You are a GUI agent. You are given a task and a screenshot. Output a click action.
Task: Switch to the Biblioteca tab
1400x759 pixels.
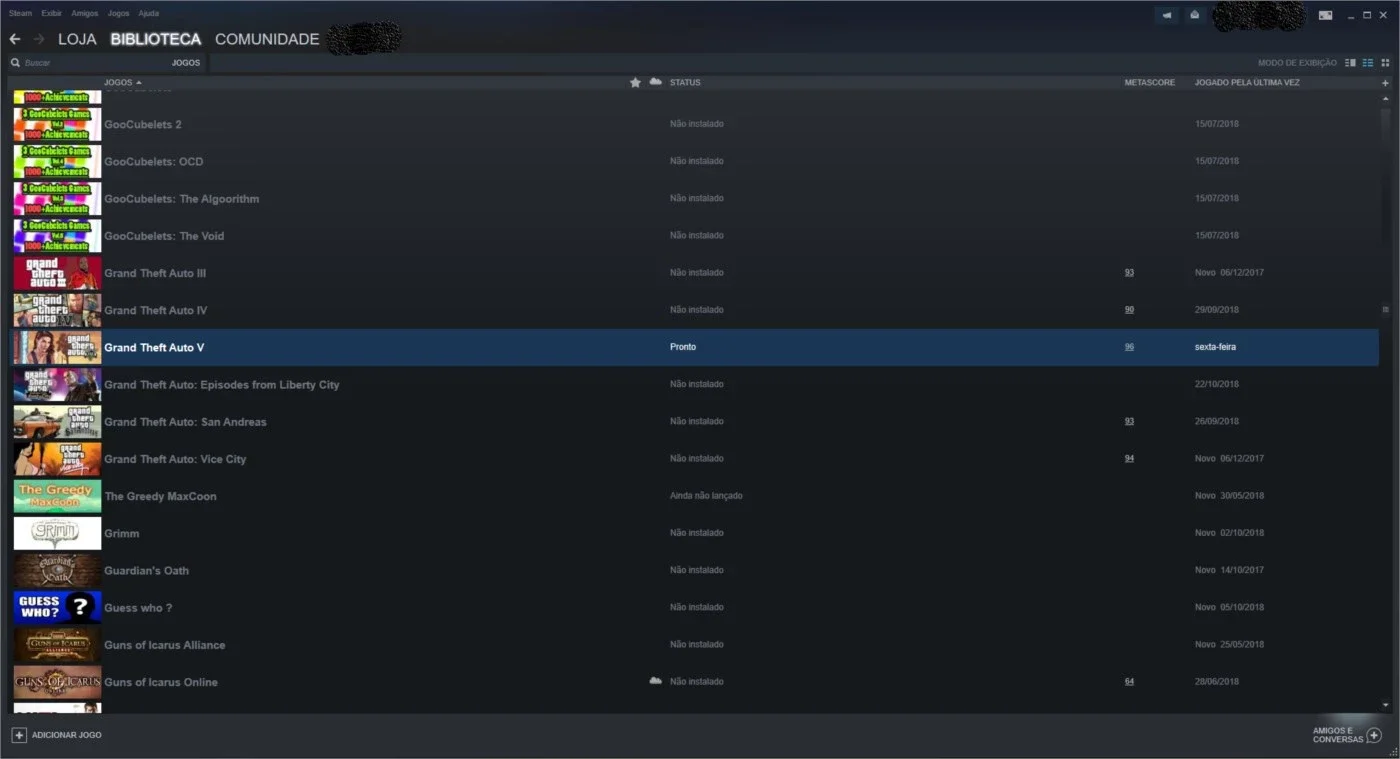click(x=156, y=39)
